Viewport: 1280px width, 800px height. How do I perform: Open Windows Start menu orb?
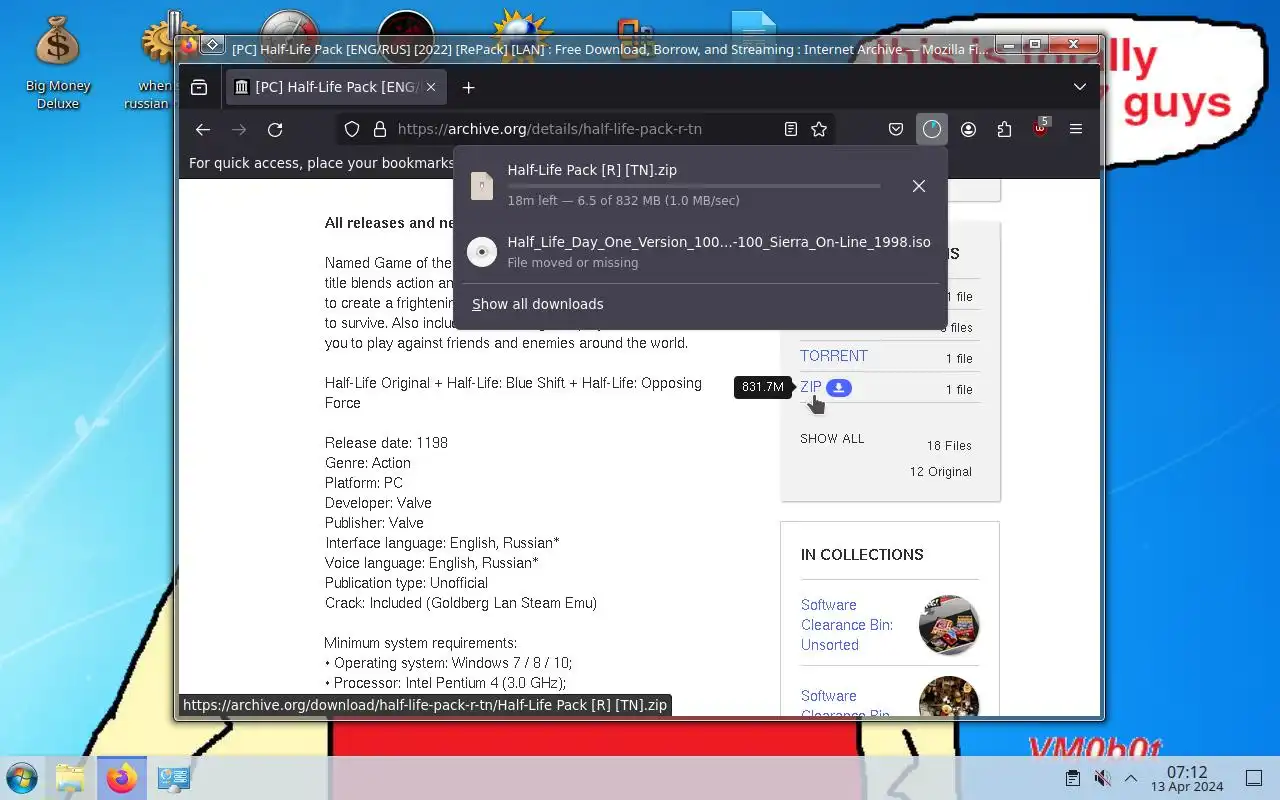(x=22, y=778)
